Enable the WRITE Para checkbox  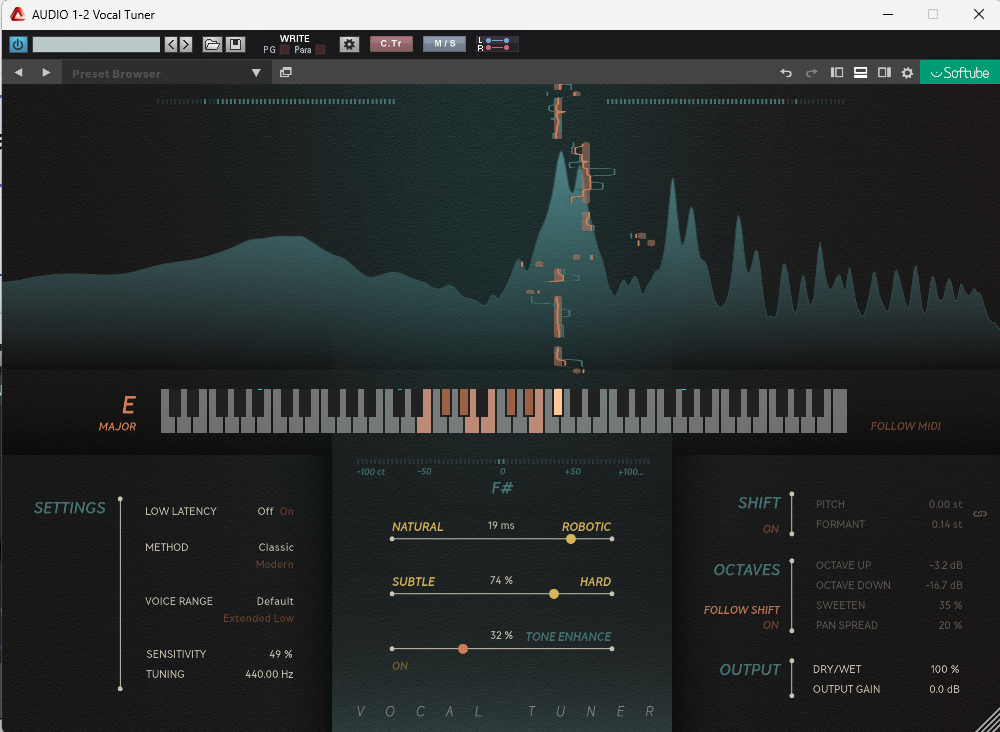coord(321,50)
